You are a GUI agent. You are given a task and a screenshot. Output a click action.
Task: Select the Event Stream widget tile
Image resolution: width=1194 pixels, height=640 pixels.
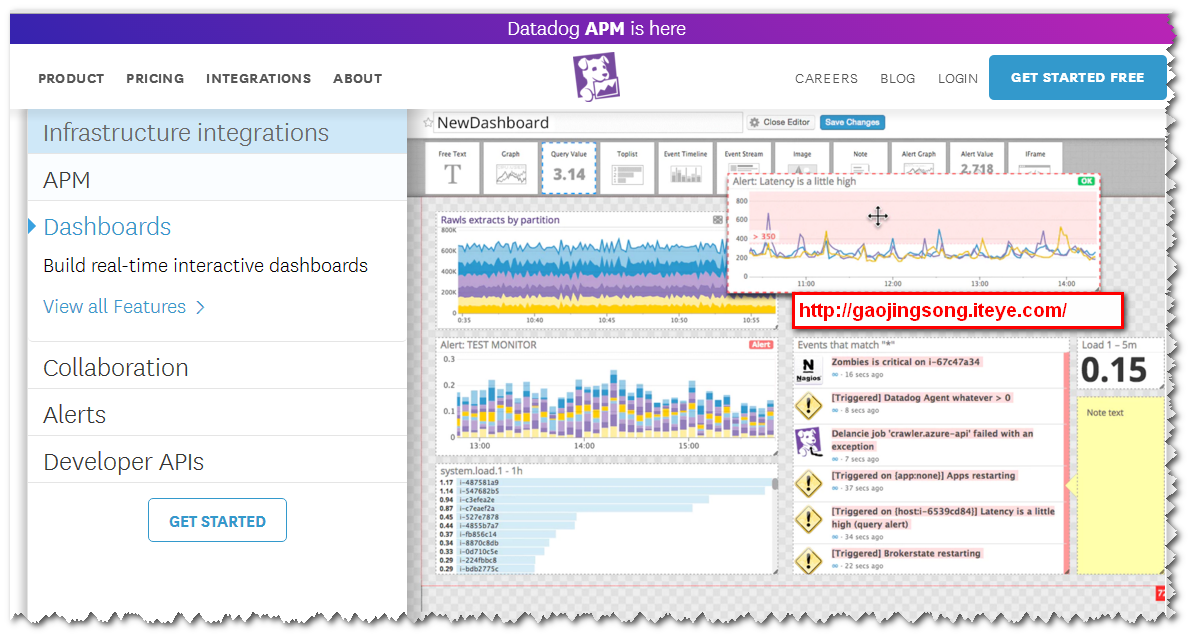(743, 158)
